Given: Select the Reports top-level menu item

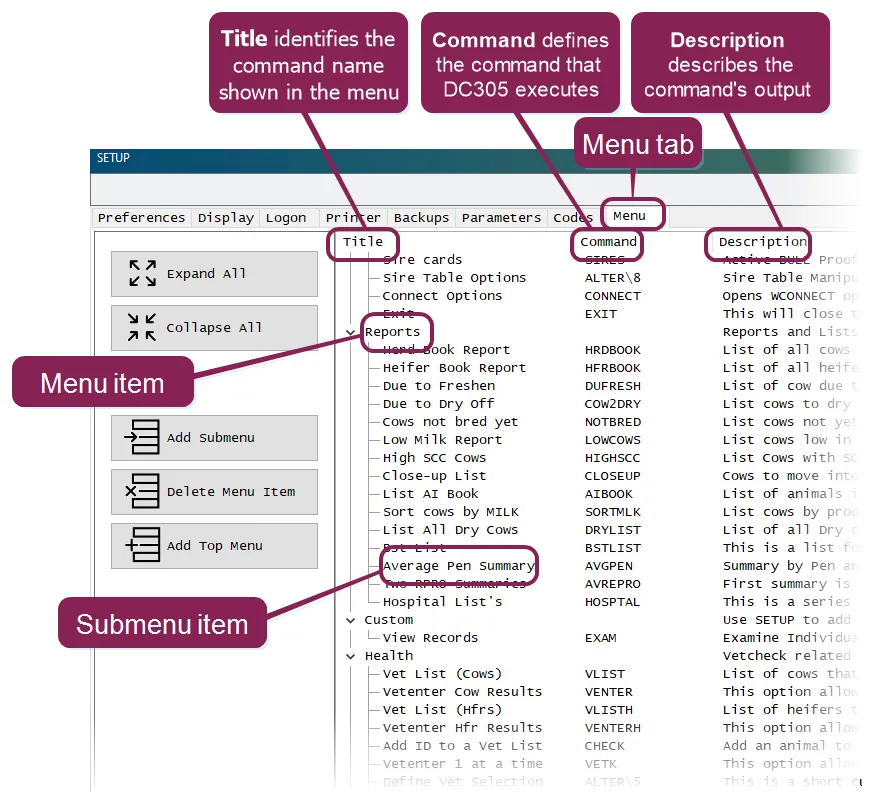Looking at the screenshot, I should click(392, 332).
